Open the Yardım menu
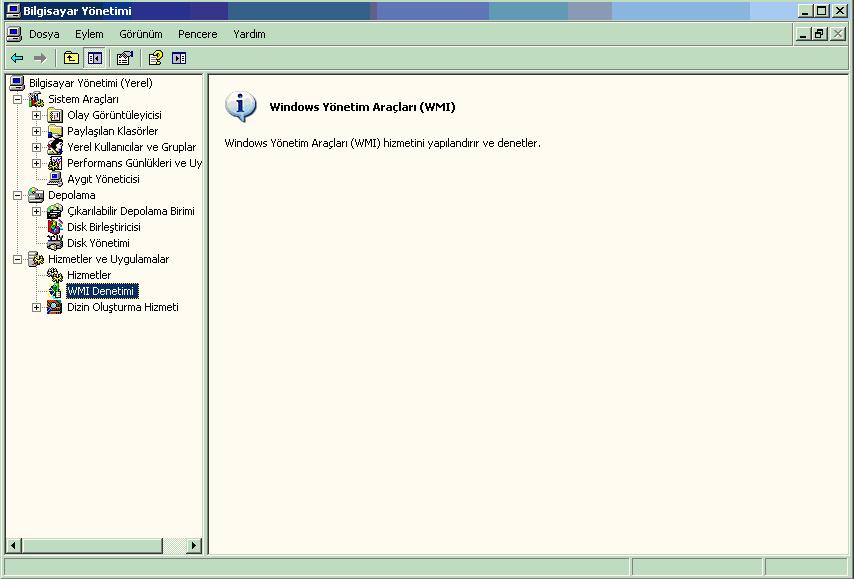 point(249,34)
